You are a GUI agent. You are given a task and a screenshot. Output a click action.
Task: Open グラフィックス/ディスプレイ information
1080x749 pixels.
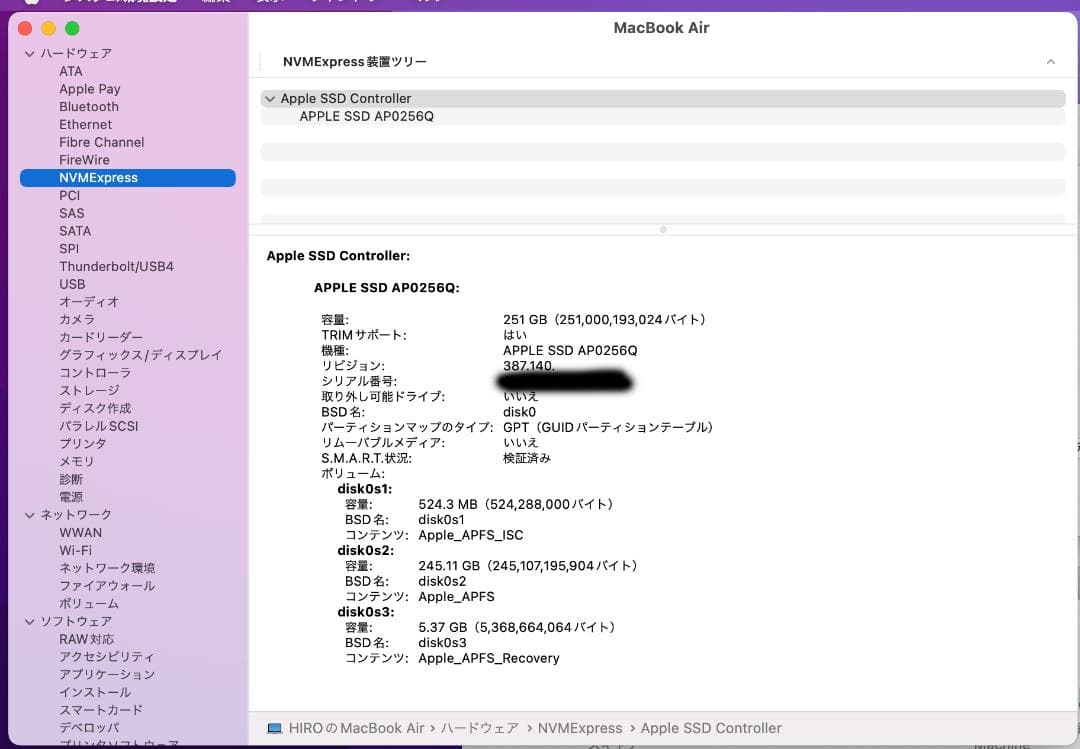point(139,354)
